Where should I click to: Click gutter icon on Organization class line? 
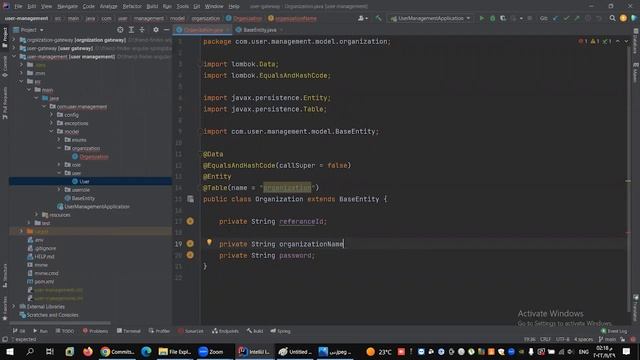[190, 199]
